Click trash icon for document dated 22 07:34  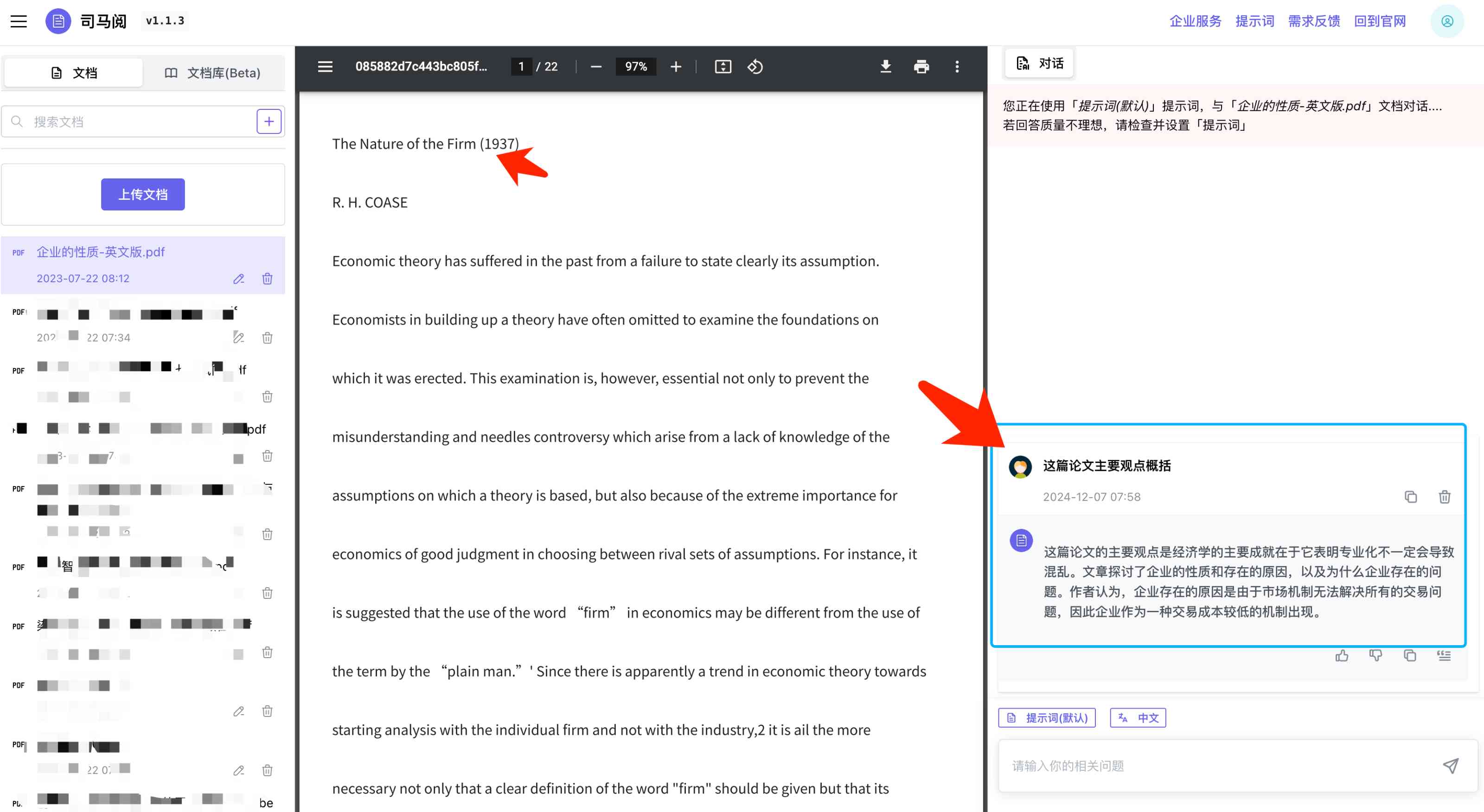click(267, 337)
